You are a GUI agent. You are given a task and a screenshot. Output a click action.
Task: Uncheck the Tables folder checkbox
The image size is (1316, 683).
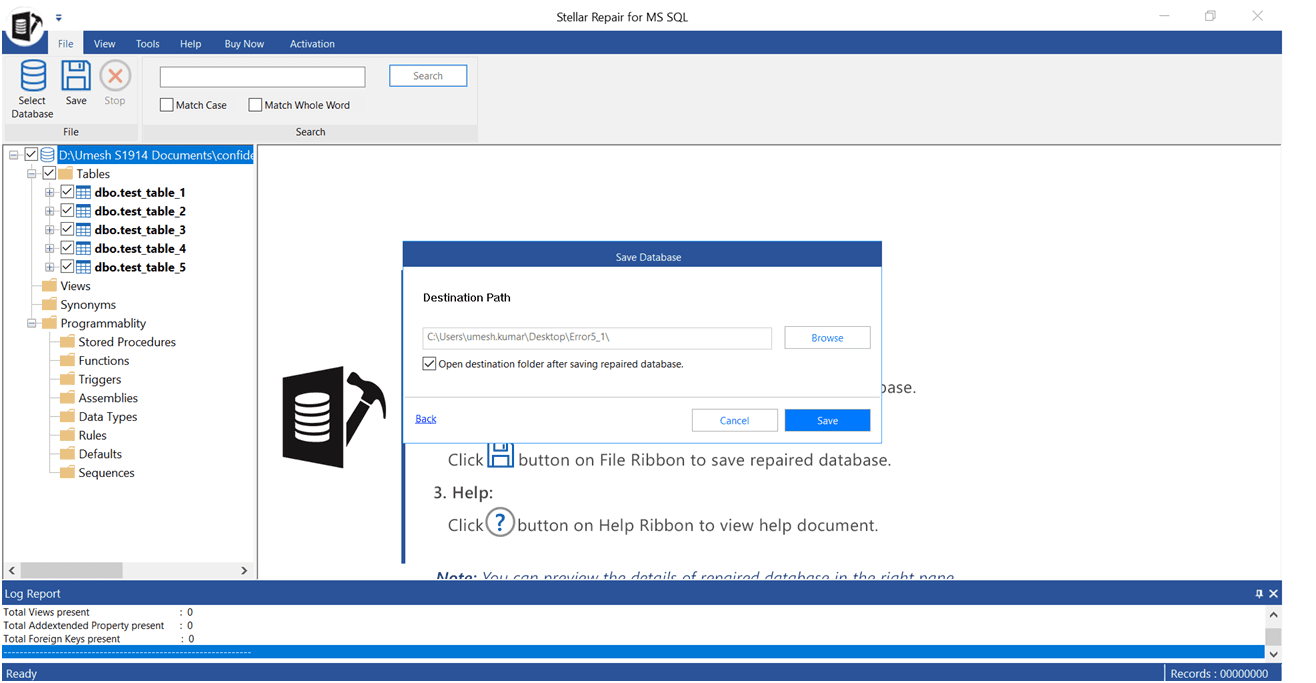pyautogui.click(x=49, y=174)
